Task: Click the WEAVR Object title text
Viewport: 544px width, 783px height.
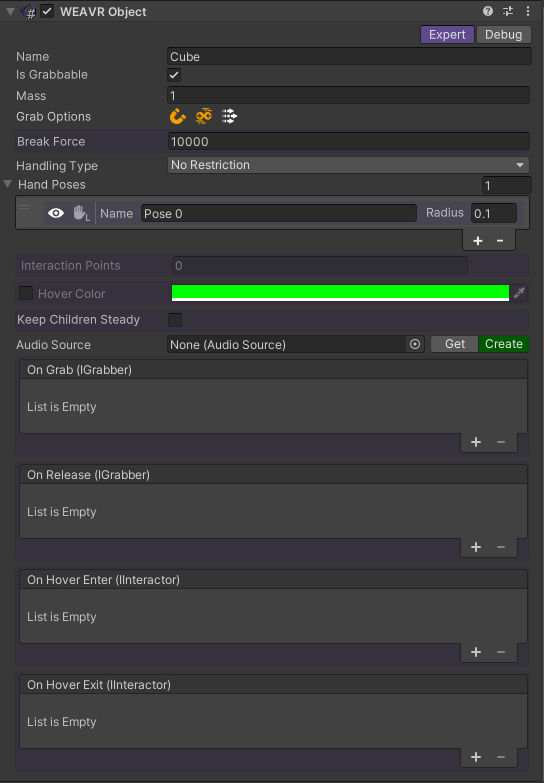Action: pos(103,11)
